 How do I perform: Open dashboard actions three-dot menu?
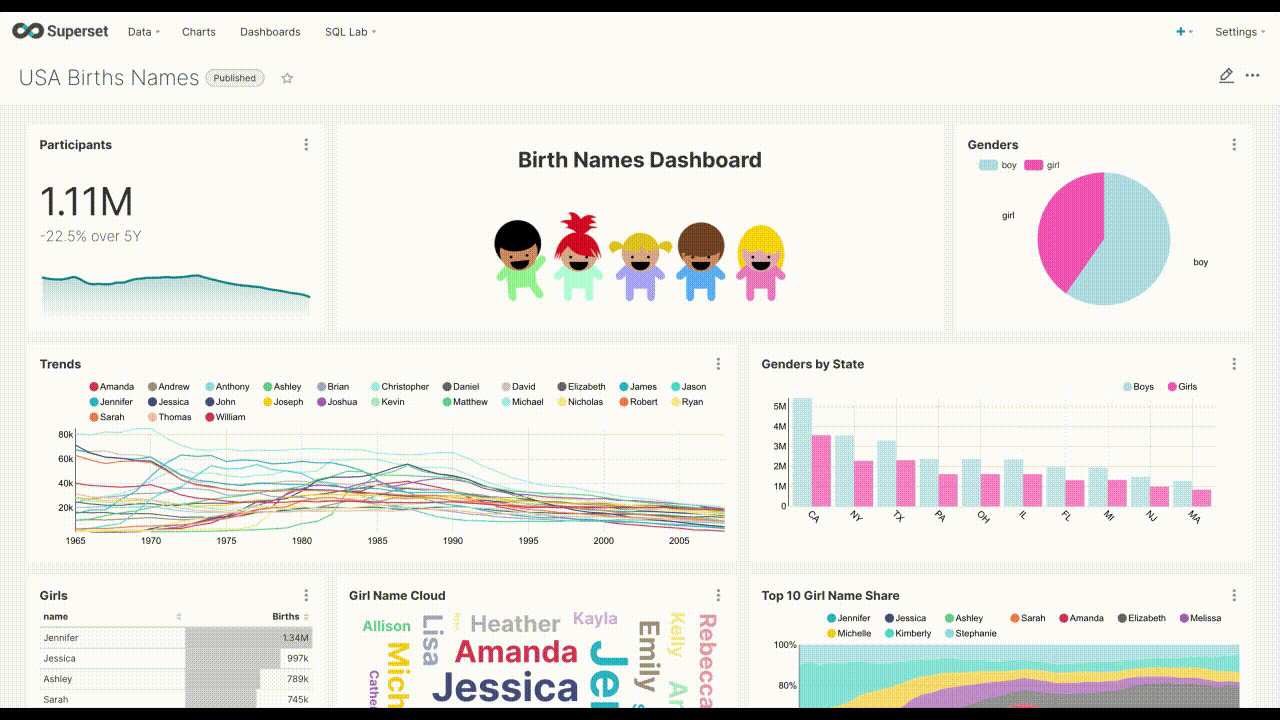[x=1252, y=76]
